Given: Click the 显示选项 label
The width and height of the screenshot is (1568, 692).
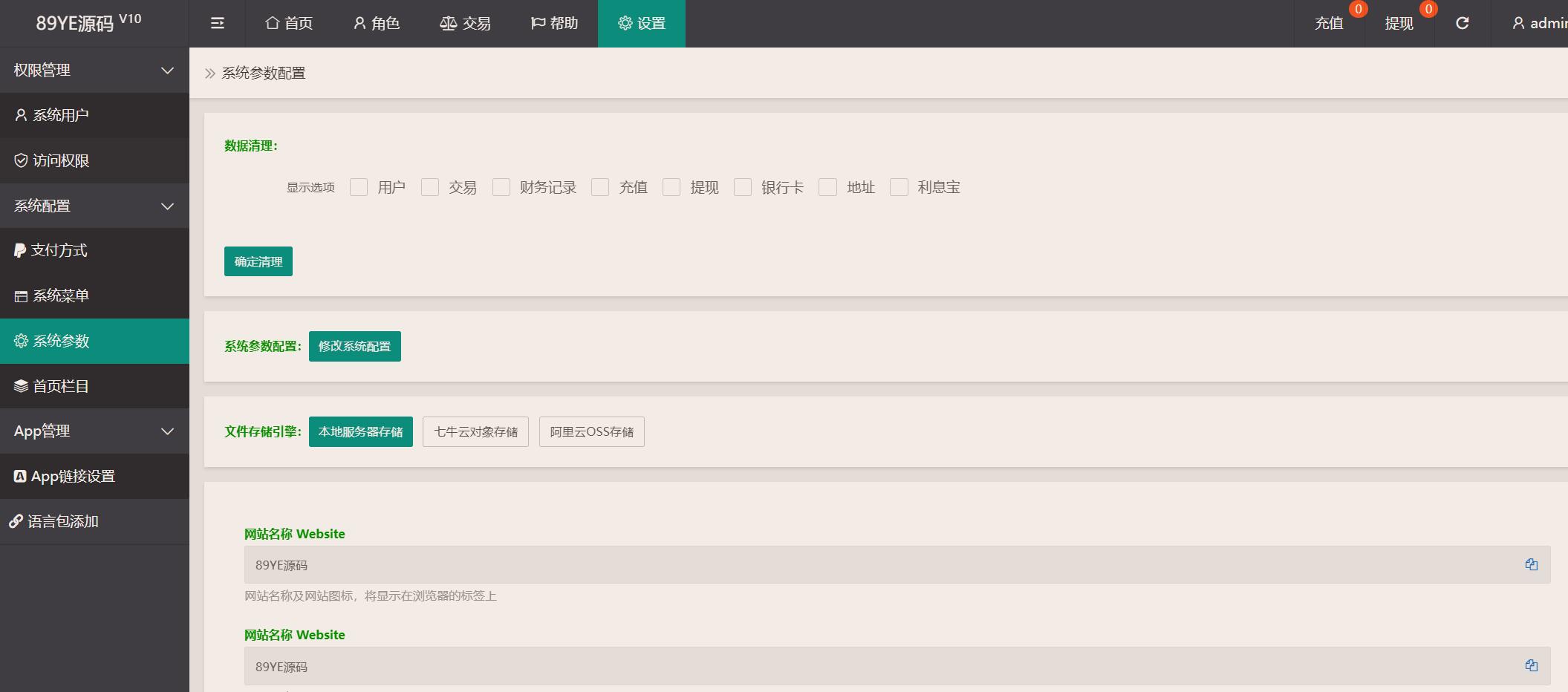Looking at the screenshot, I should click(310, 187).
